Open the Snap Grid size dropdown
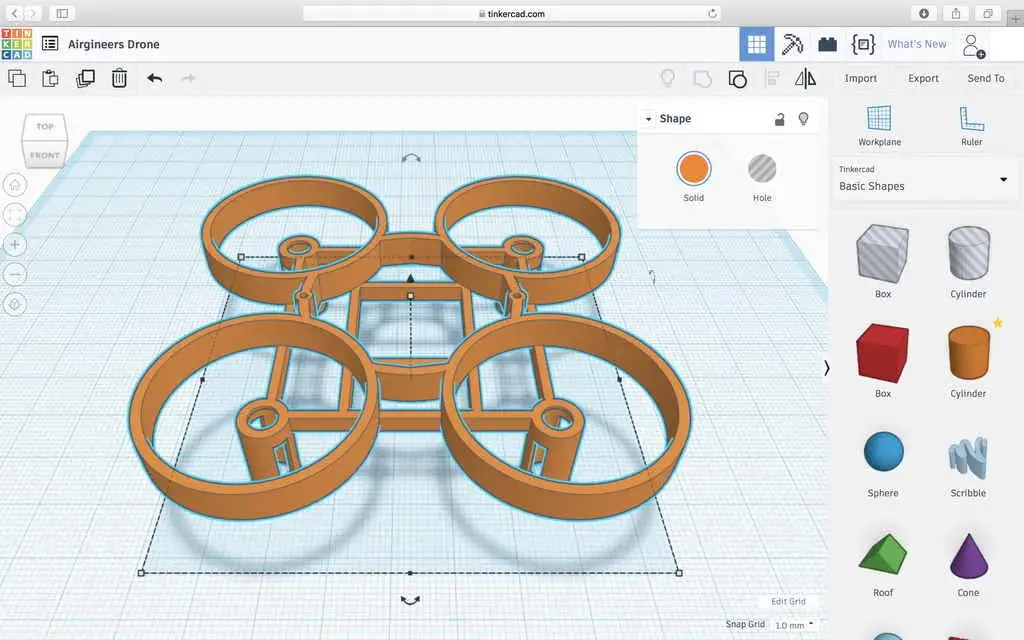The width and height of the screenshot is (1024, 640). click(793, 625)
